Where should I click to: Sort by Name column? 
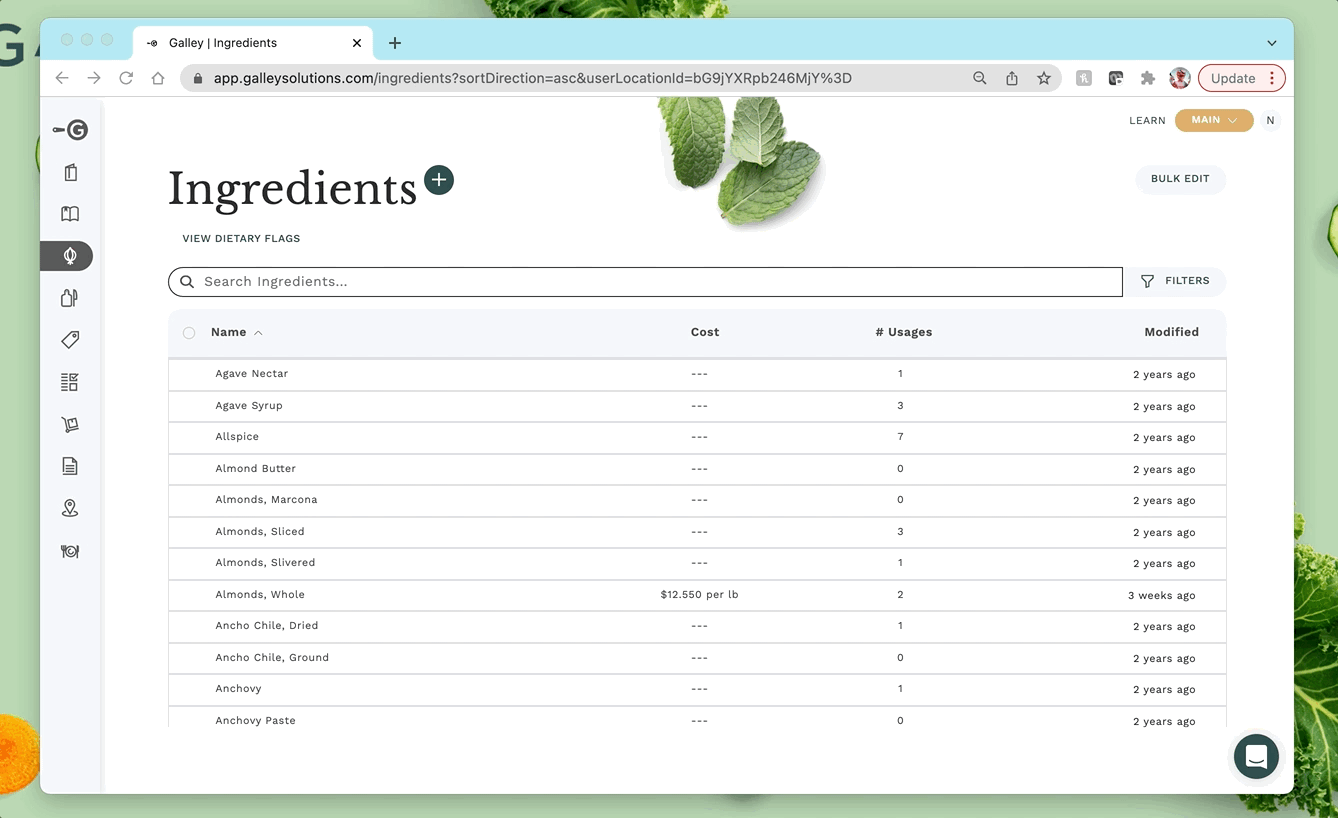point(237,332)
